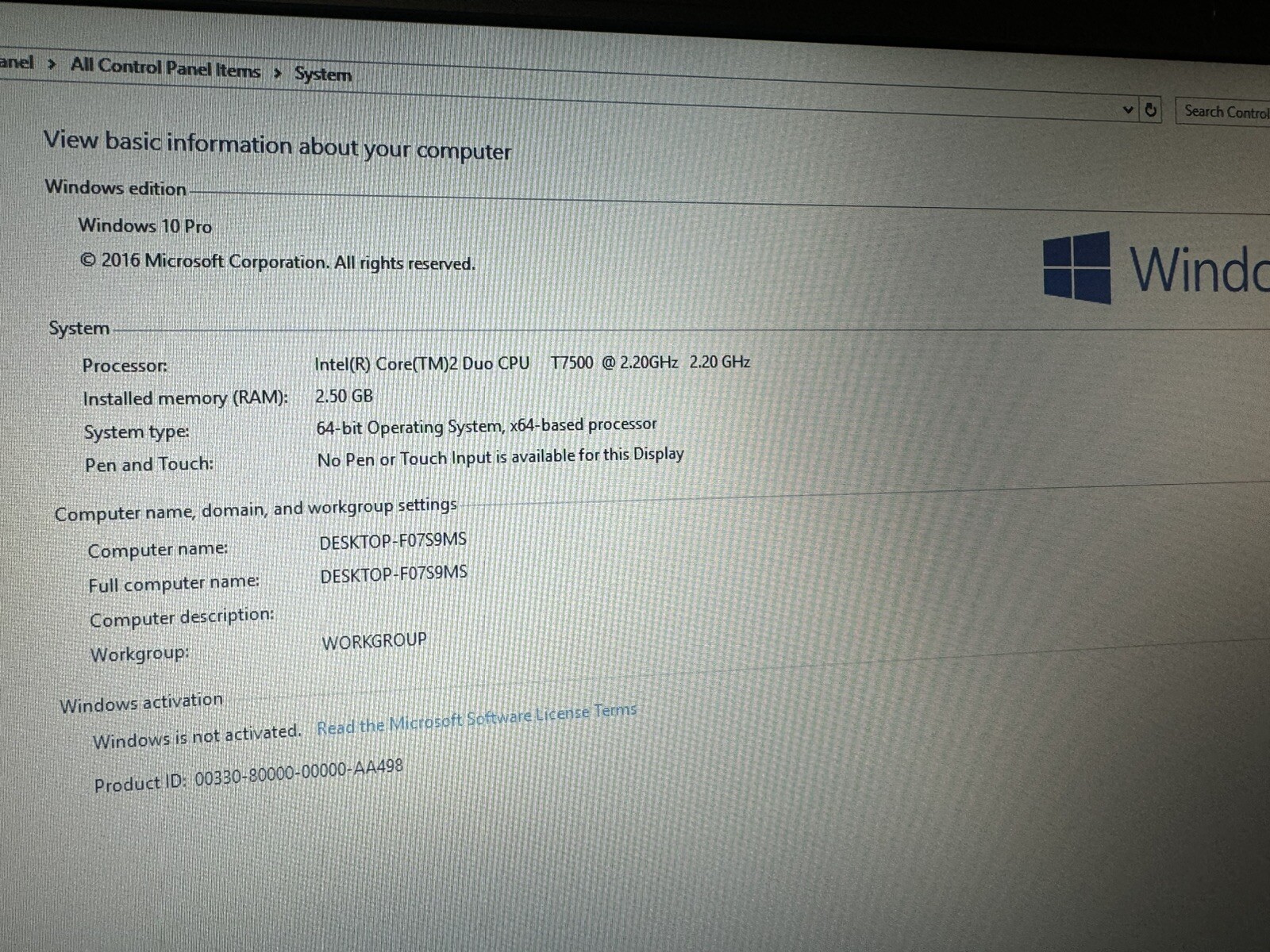The height and width of the screenshot is (952, 1270).
Task: Read the Microsoft Software License Terms
Action: point(476,718)
